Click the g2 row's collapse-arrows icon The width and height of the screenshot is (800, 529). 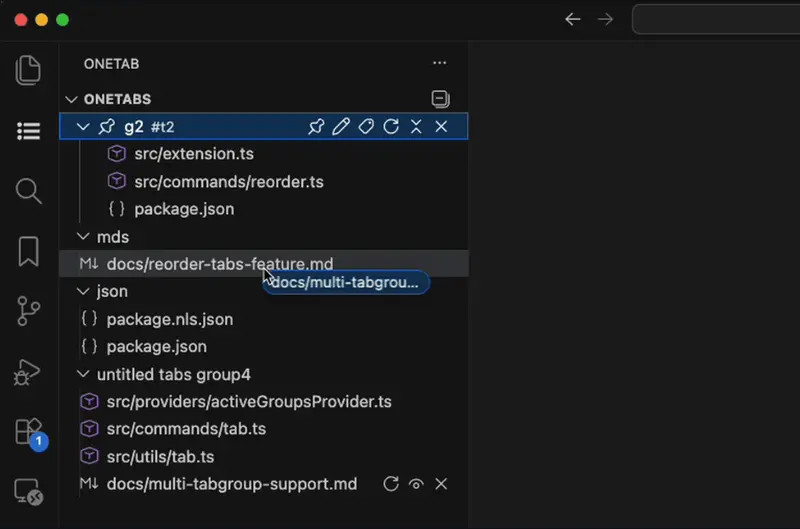(416, 127)
